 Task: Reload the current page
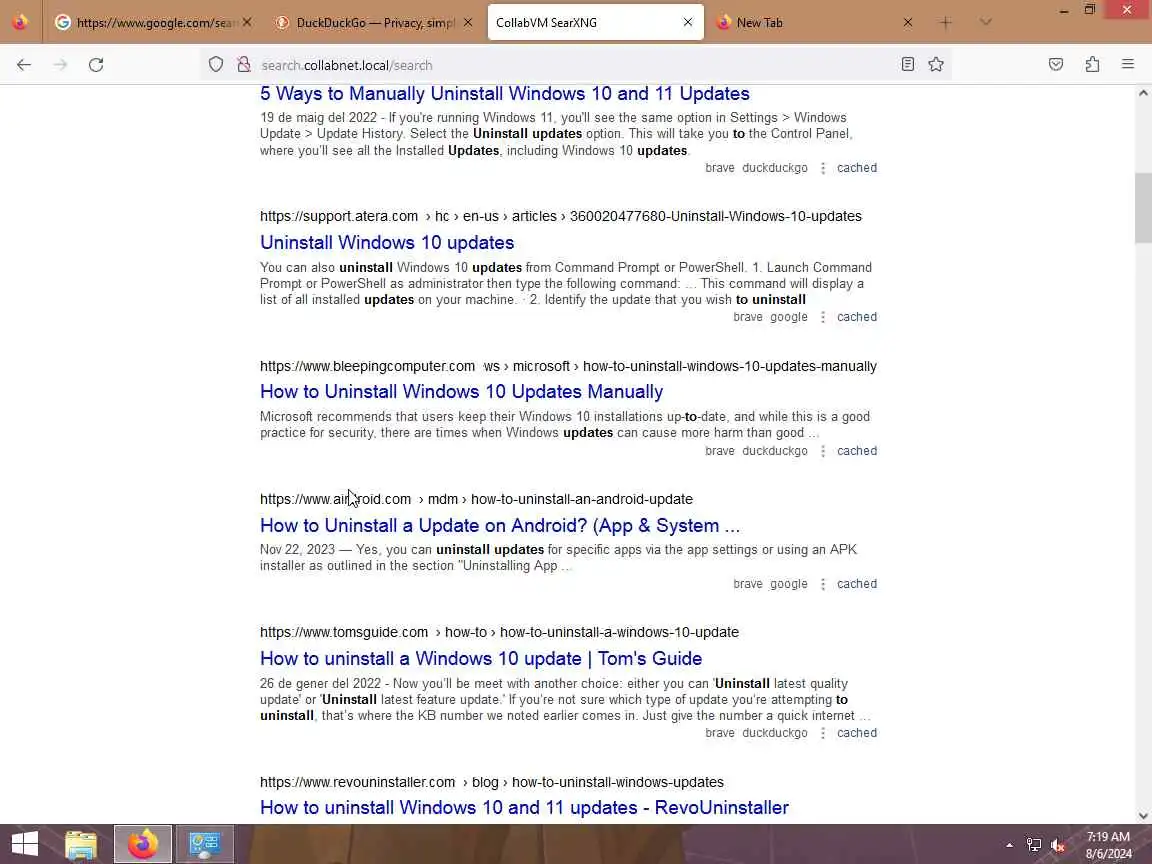tap(96, 65)
